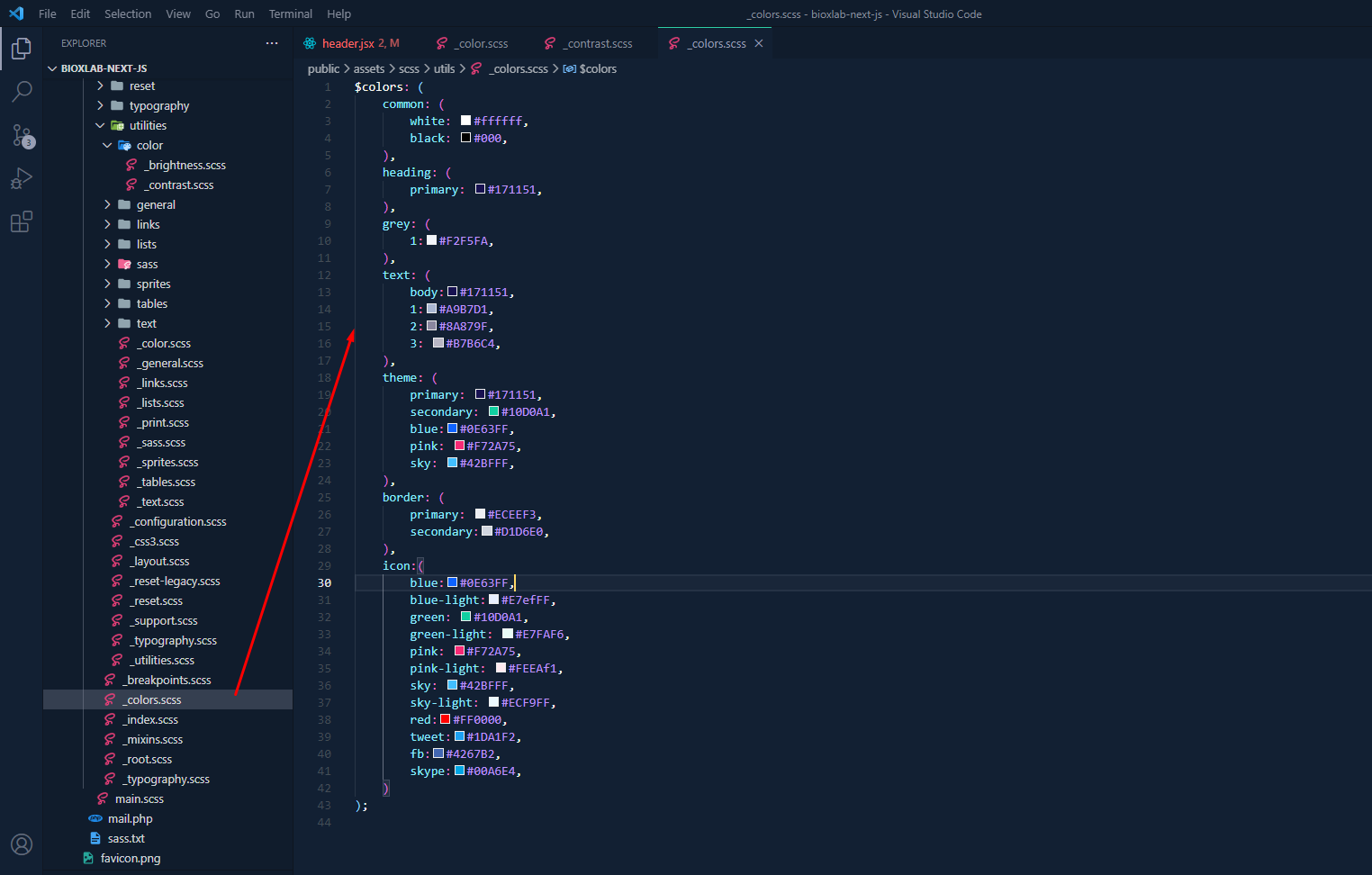Image resolution: width=1372 pixels, height=875 pixels.
Task: Open Source Control view icon
Action: click(22, 136)
